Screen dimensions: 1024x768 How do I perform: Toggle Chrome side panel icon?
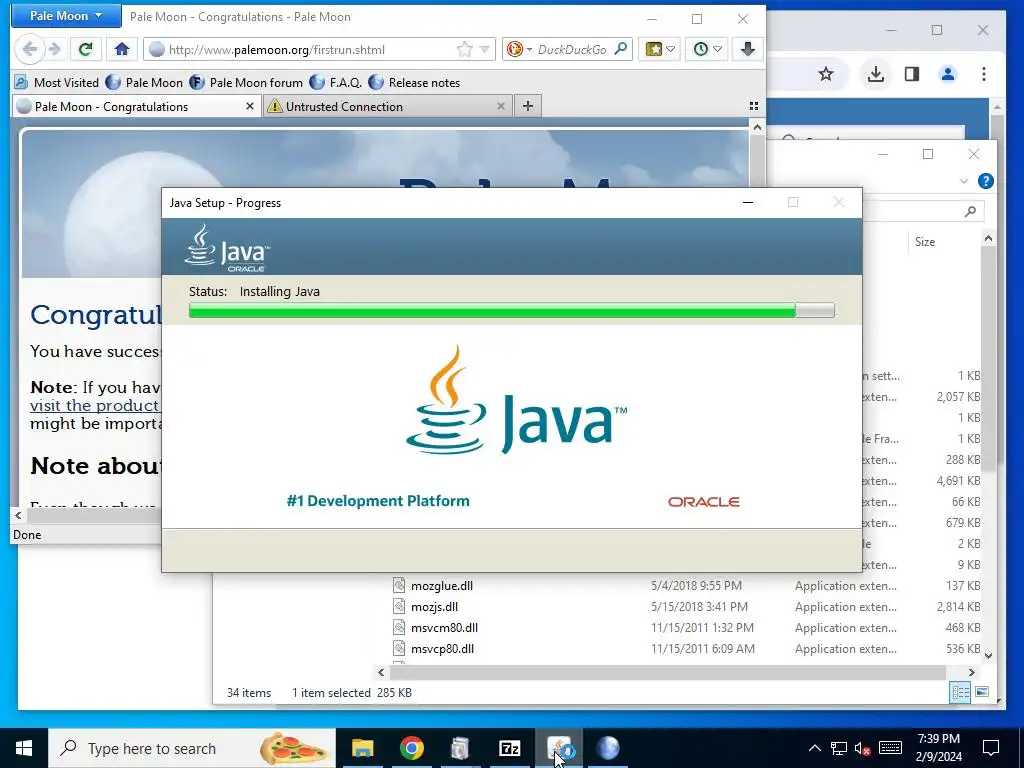click(x=912, y=74)
